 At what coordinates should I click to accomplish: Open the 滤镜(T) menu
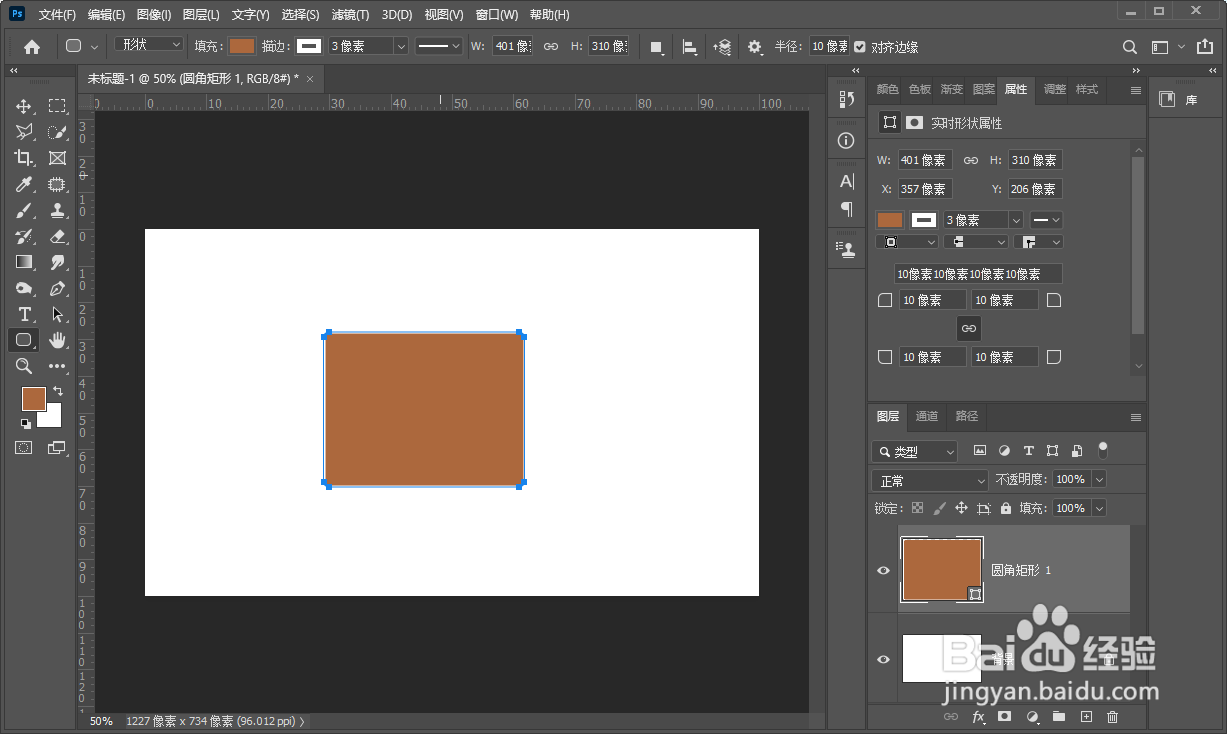click(350, 15)
